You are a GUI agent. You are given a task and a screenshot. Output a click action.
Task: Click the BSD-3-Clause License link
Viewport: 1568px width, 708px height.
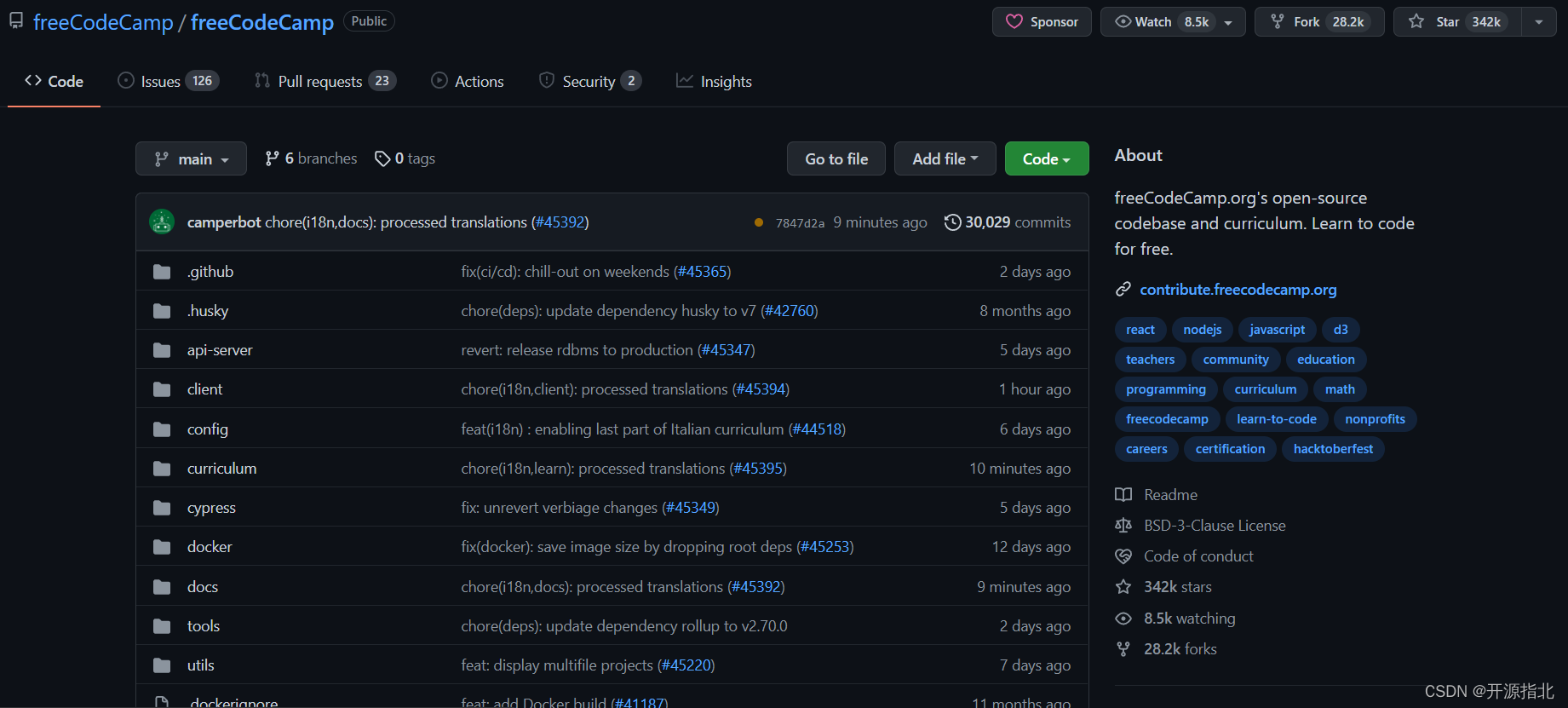pos(1215,526)
